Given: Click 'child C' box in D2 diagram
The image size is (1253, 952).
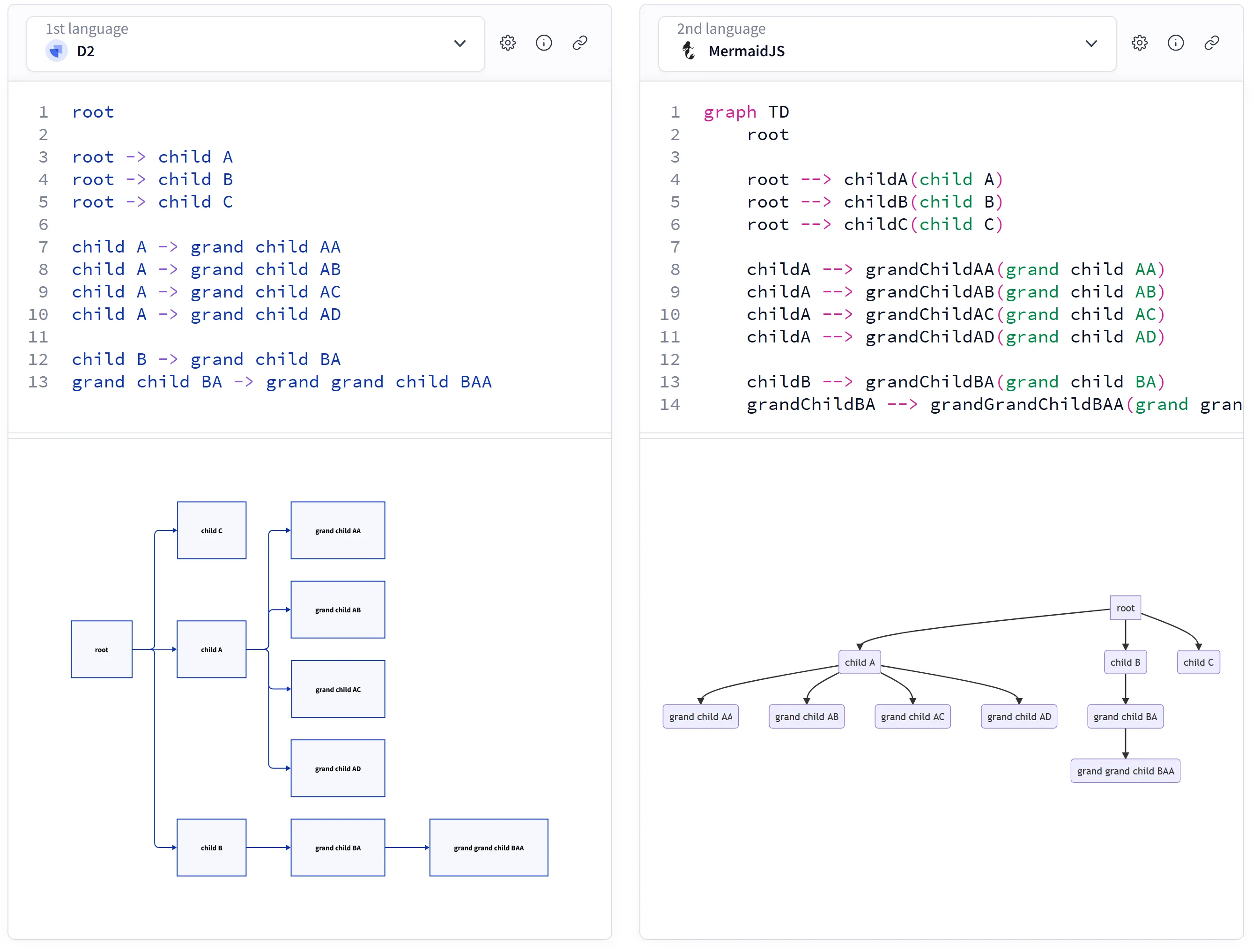Looking at the screenshot, I should pyautogui.click(x=211, y=530).
